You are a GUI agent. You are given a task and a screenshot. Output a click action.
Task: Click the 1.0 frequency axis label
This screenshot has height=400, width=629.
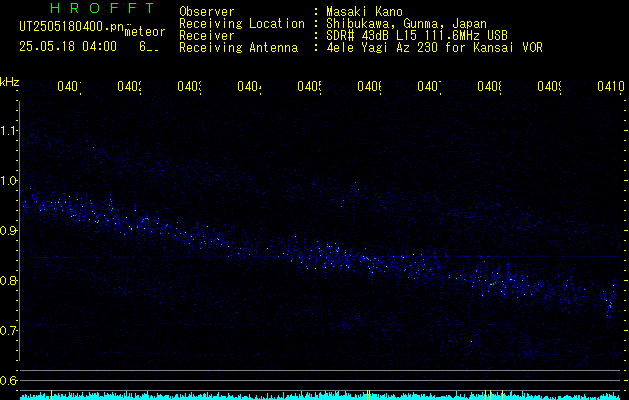[x=9, y=181]
